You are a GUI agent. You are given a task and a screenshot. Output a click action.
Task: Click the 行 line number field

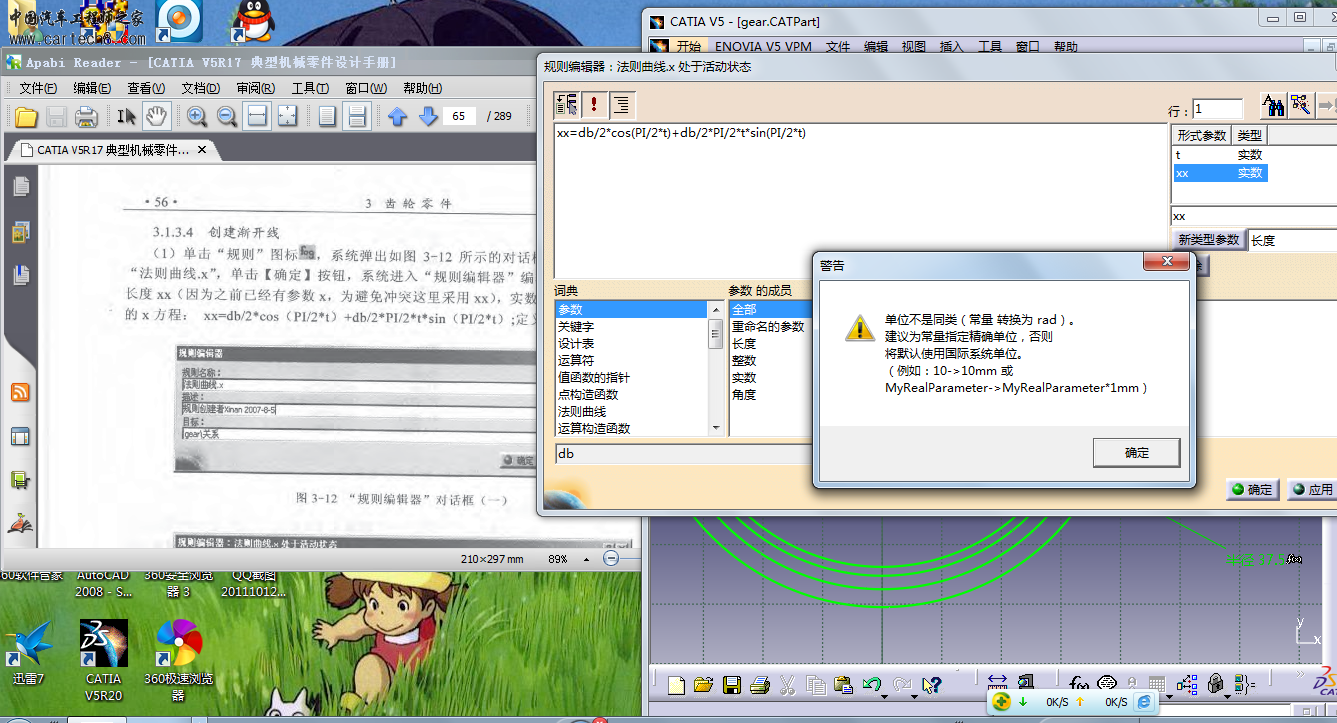click(x=1217, y=109)
